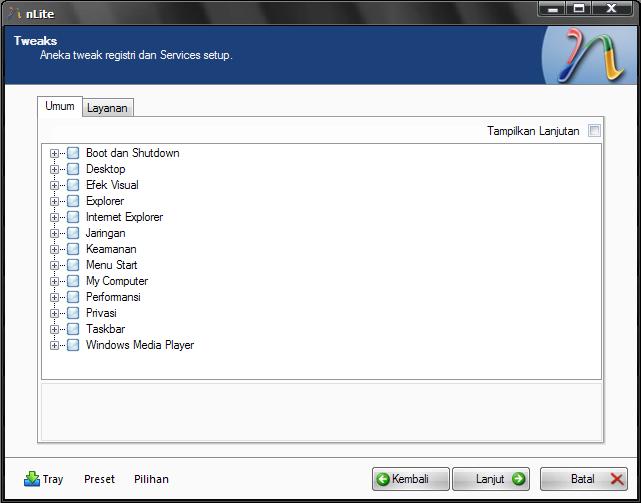
Task: Click the nLite title bar icon
Action: click(15, 13)
